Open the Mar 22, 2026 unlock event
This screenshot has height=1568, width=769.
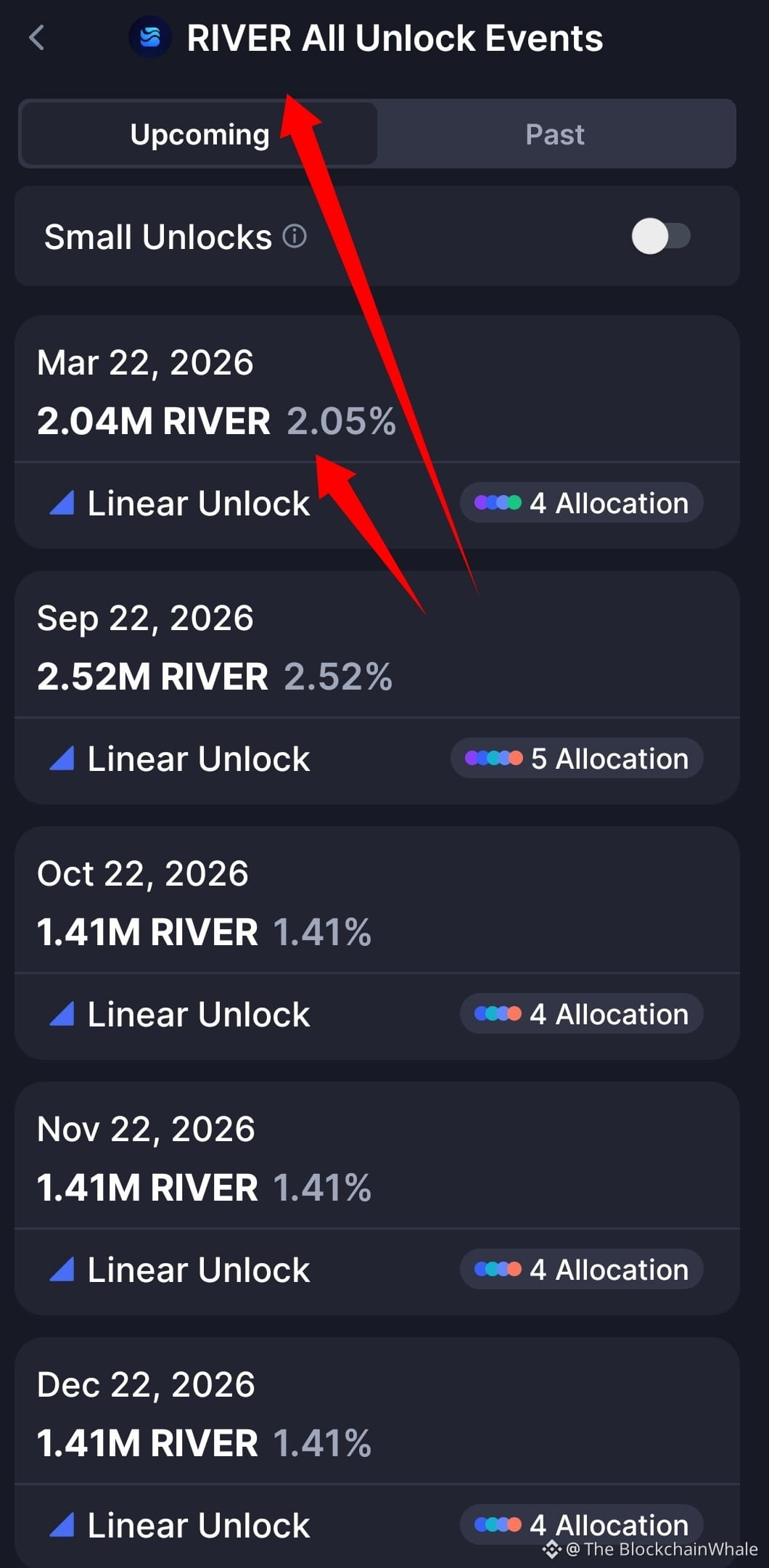click(377, 432)
